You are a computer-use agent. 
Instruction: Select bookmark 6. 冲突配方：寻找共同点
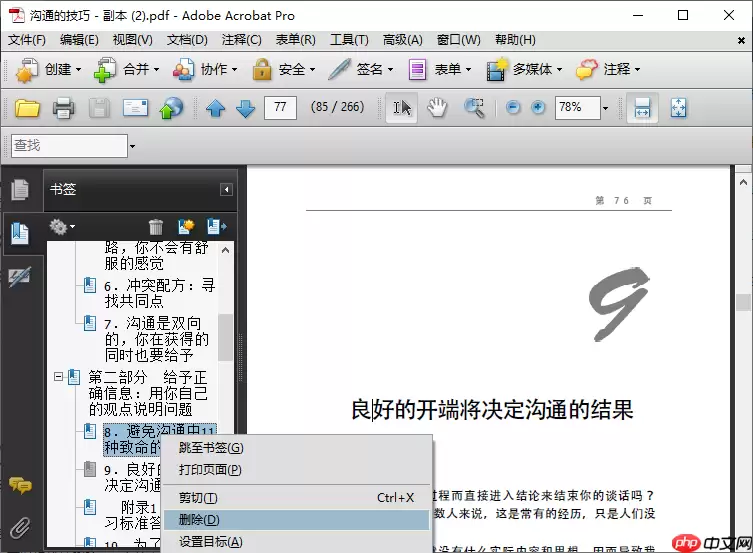click(x=160, y=293)
